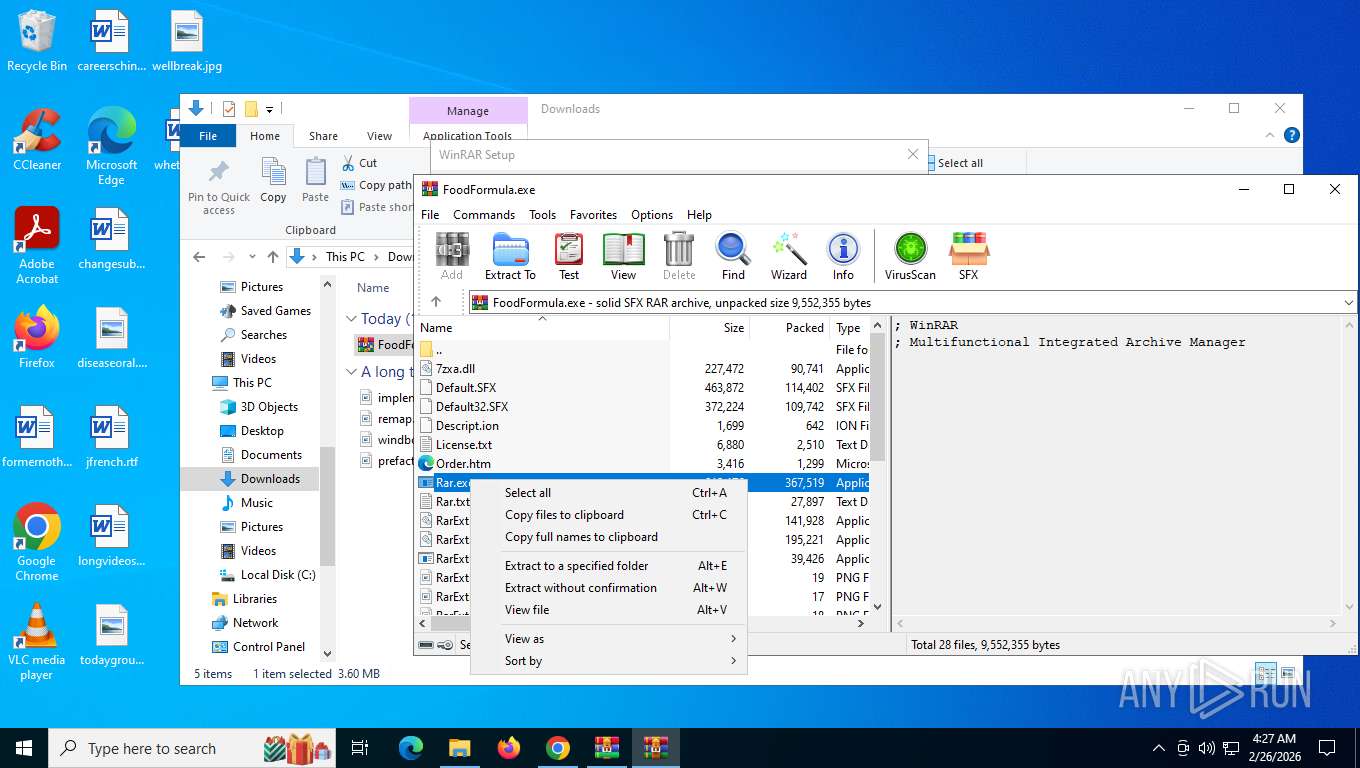Image resolution: width=1360 pixels, height=768 pixels.
Task: Go up one level using arrow button
Action: click(436, 302)
